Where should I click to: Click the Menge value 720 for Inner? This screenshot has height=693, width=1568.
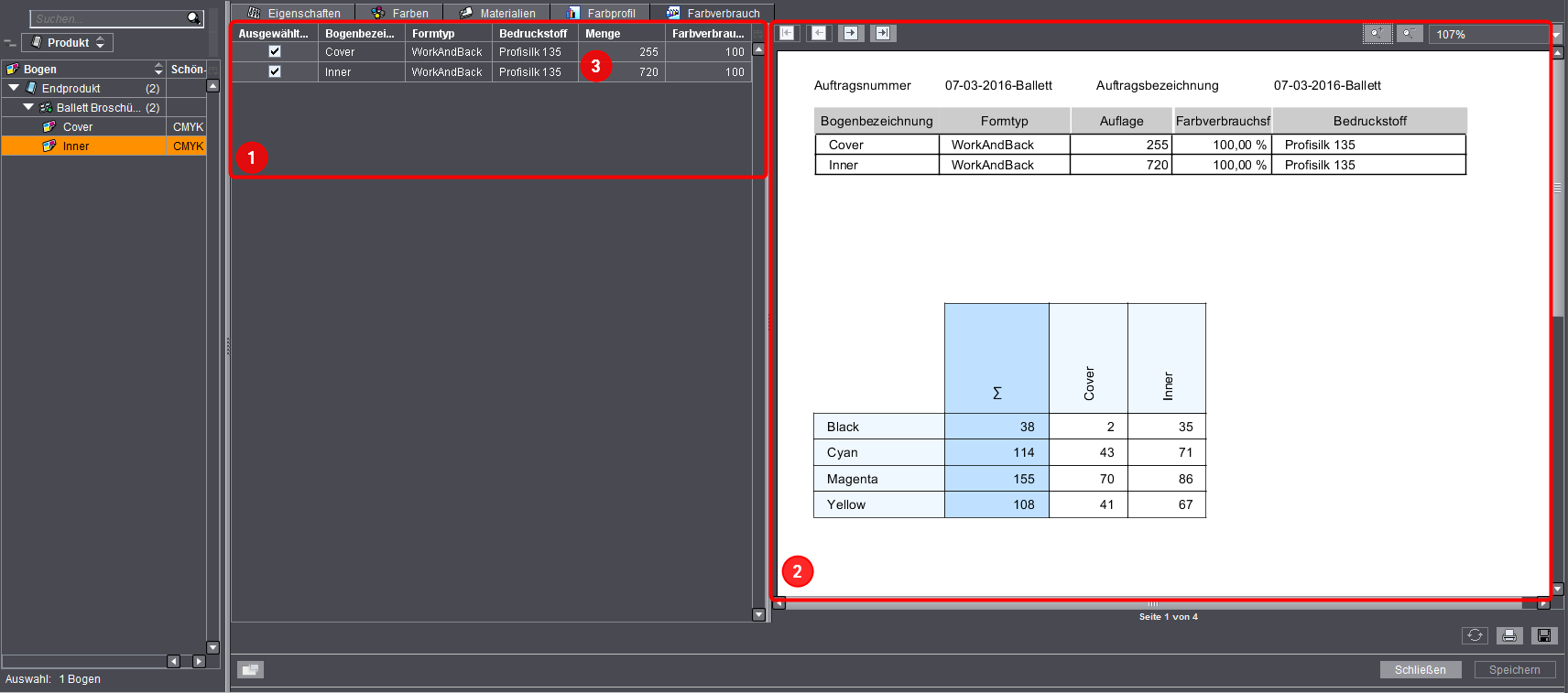point(648,72)
